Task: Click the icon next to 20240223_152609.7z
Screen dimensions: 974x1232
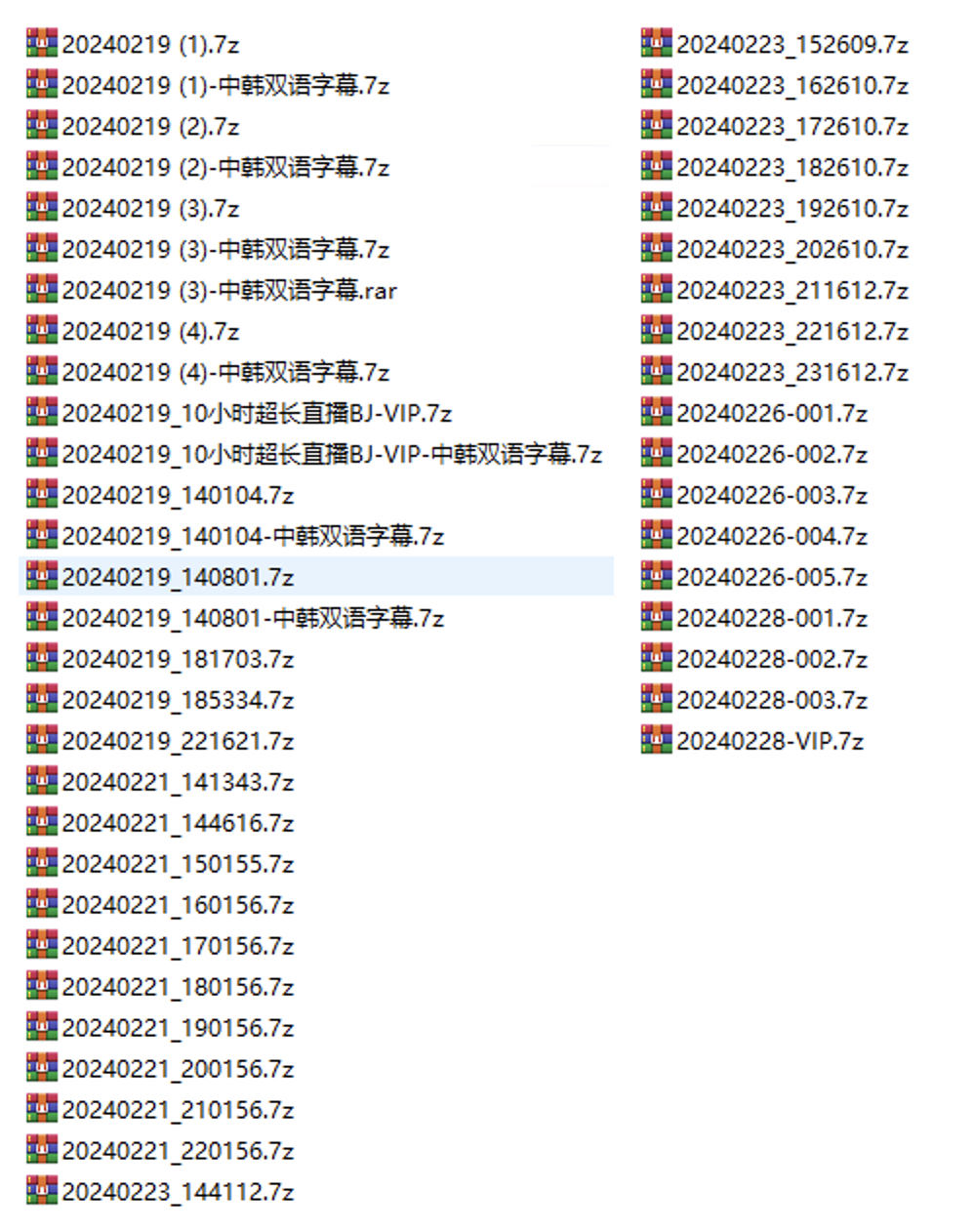Action: pyautogui.click(x=657, y=44)
